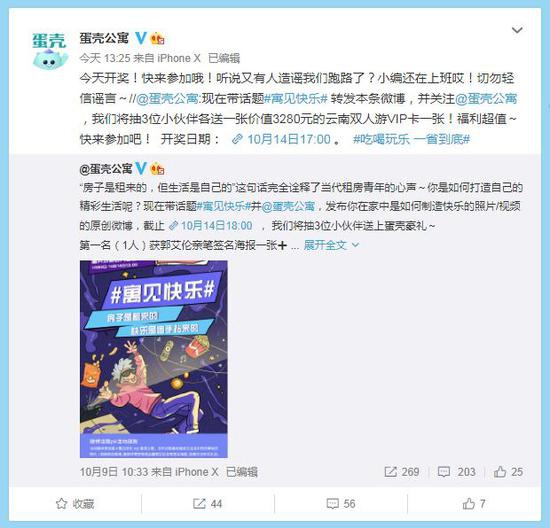This screenshot has height=528, width=550.
Task: View 269 reposts of the original post
Action: tap(402, 472)
